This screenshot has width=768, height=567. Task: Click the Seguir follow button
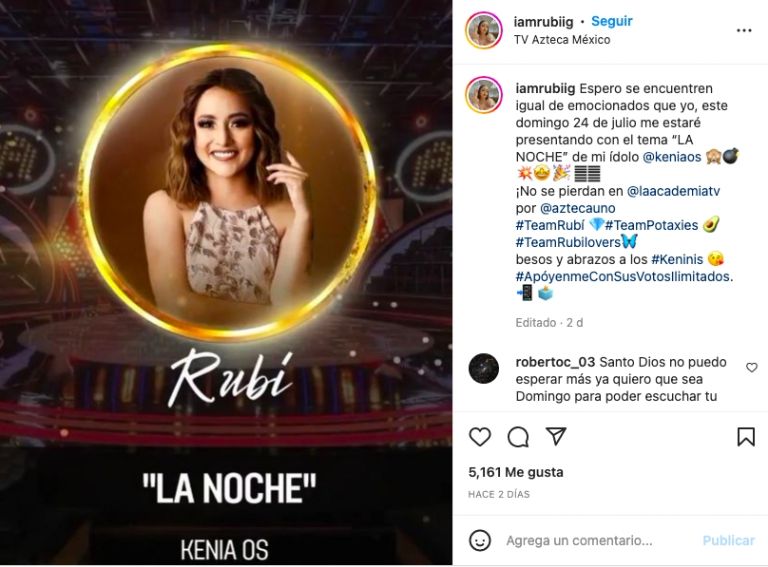pos(611,21)
